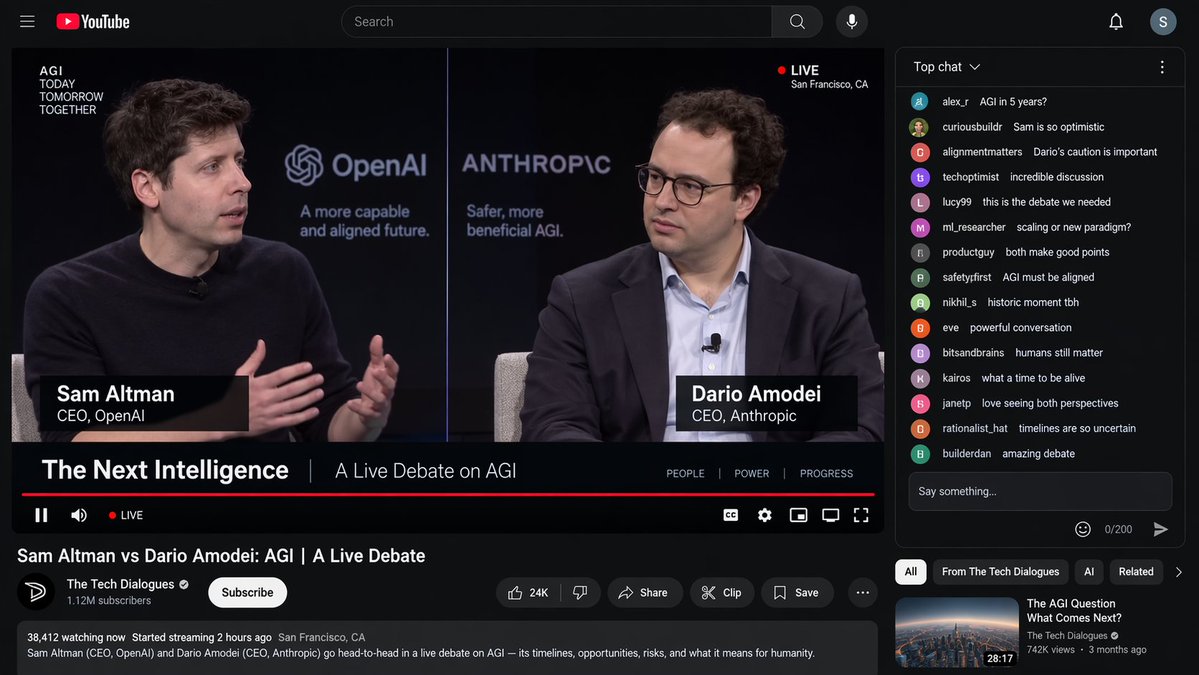Click techoptimist chat message

pos(1057,177)
